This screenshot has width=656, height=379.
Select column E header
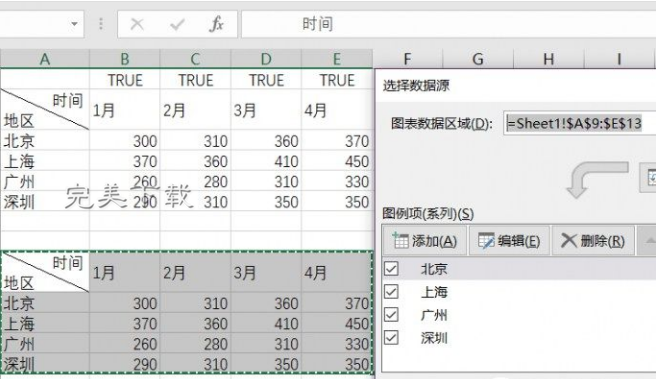click(337, 59)
